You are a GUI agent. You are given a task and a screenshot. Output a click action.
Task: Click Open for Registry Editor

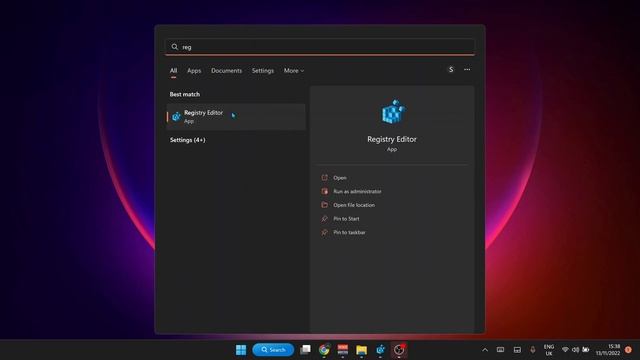coord(340,178)
